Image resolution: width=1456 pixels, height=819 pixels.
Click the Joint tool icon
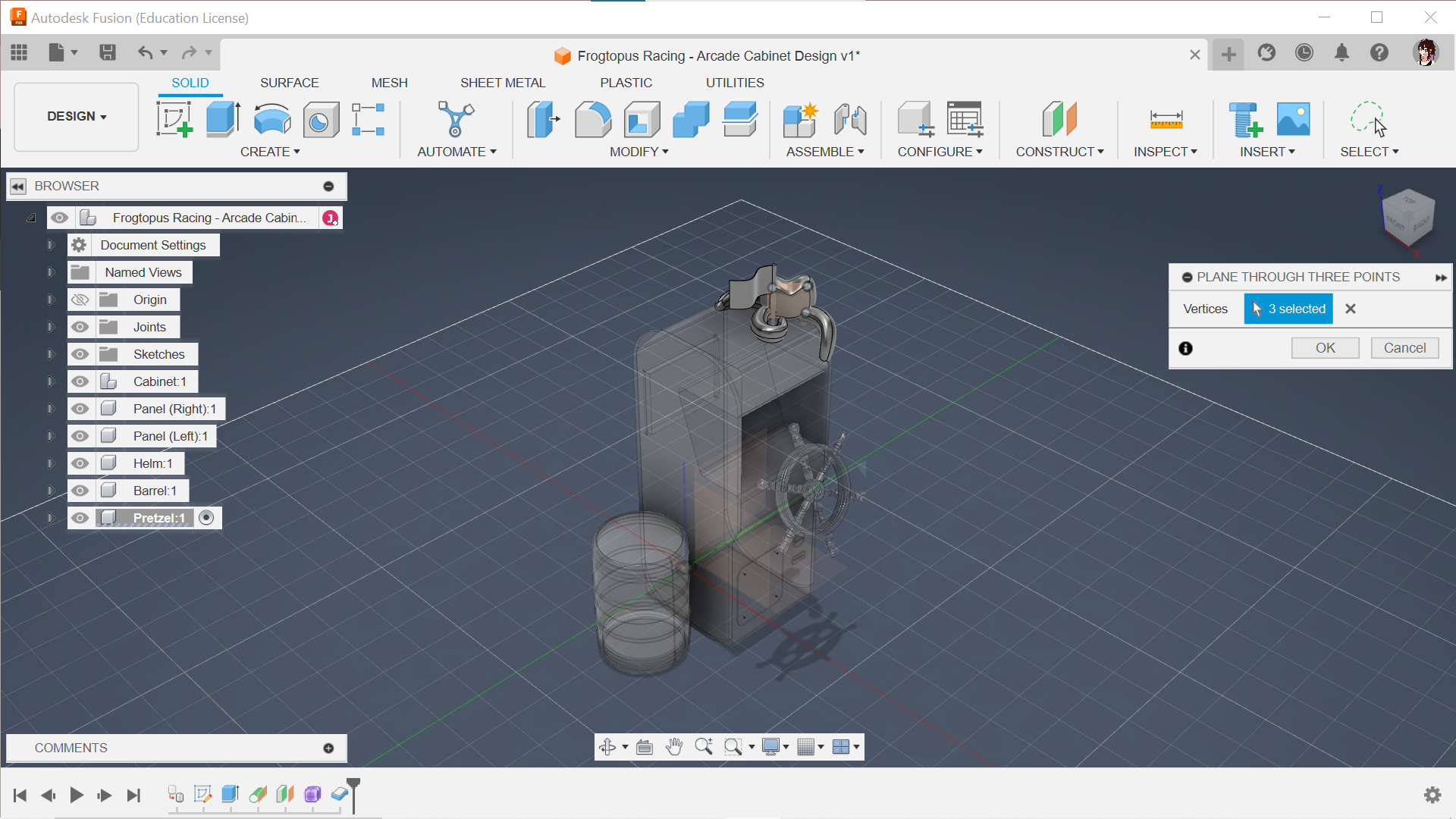click(850, 119)
